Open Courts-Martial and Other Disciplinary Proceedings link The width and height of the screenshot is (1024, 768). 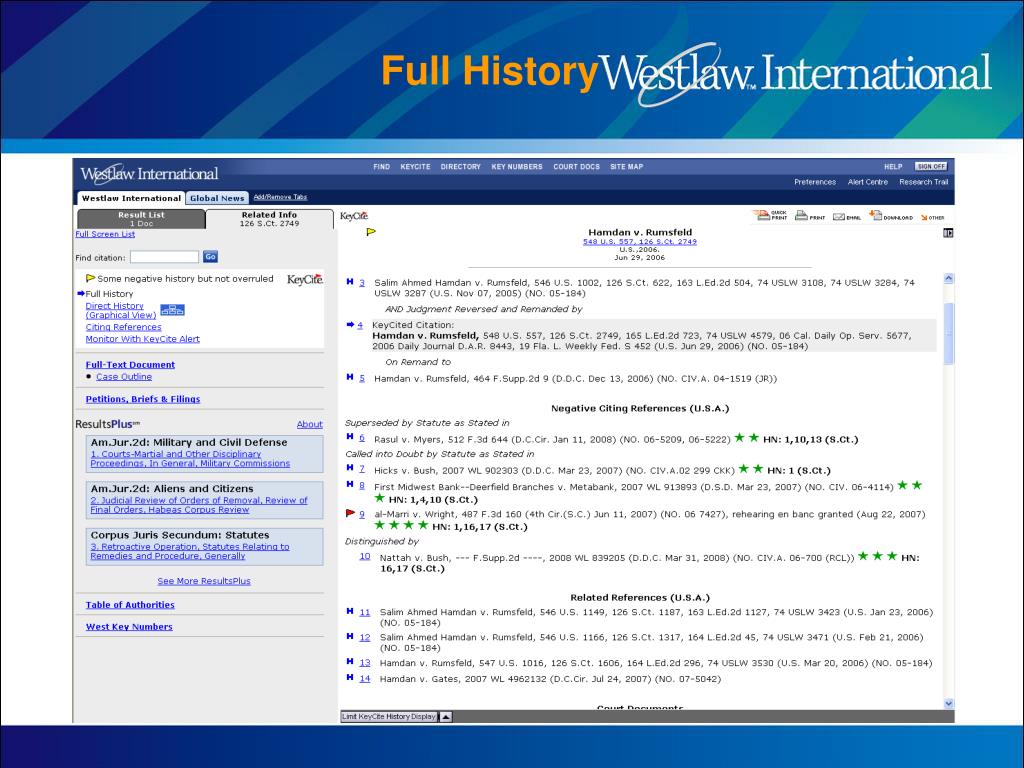coord(190,458)
